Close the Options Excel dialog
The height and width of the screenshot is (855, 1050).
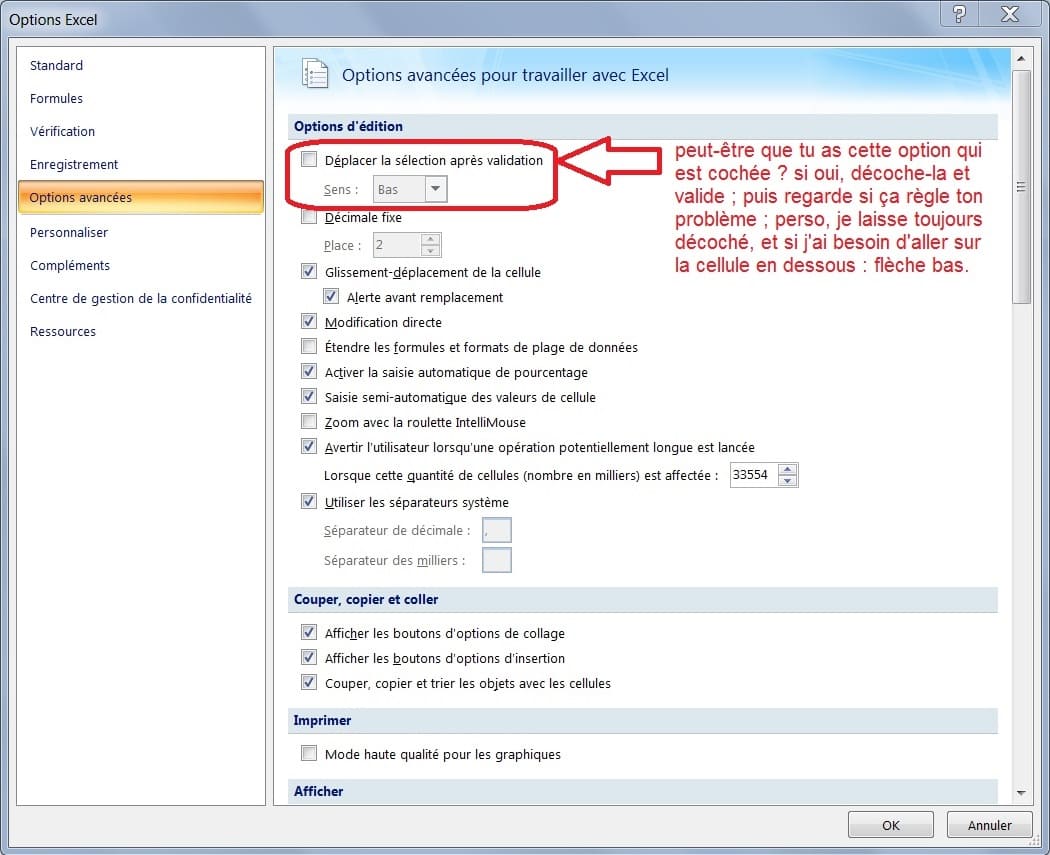(x=1010, y=13)
